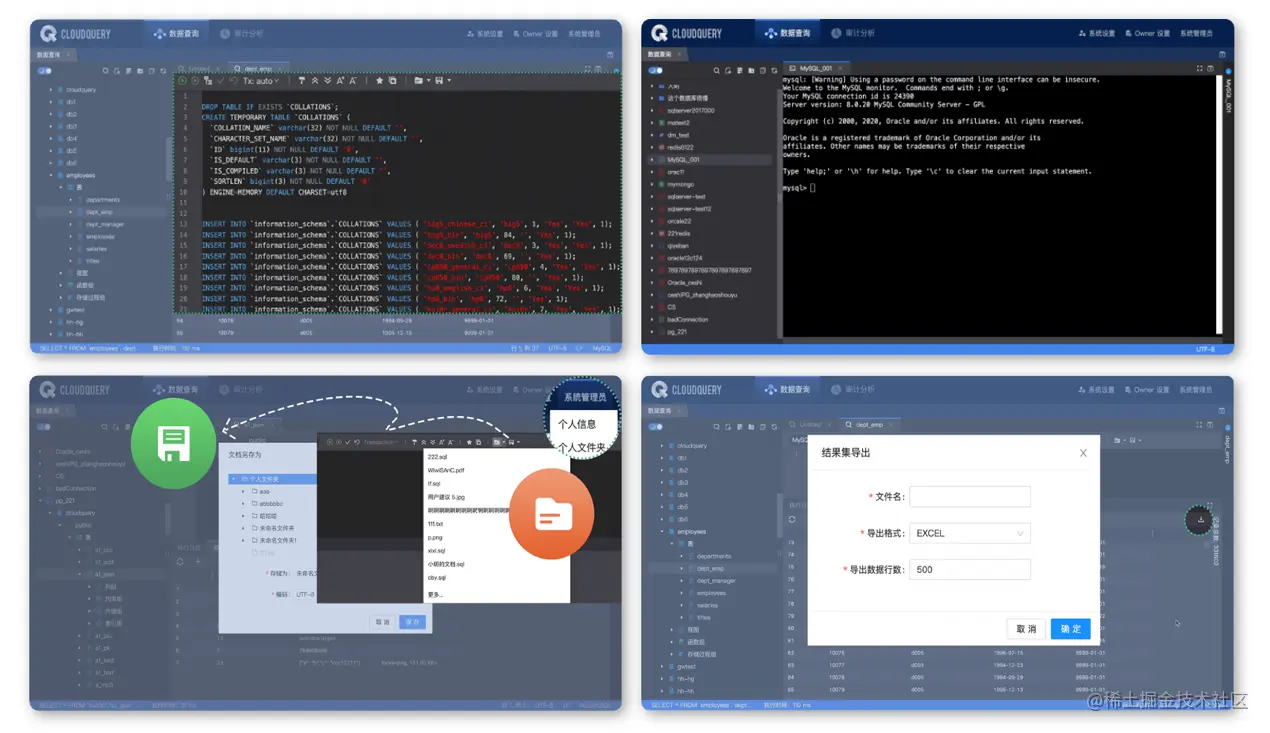Screen dimensions: 1270x733
Task: Open Owner 设置 in terminal window header
Action: [x=1146, y=34]
